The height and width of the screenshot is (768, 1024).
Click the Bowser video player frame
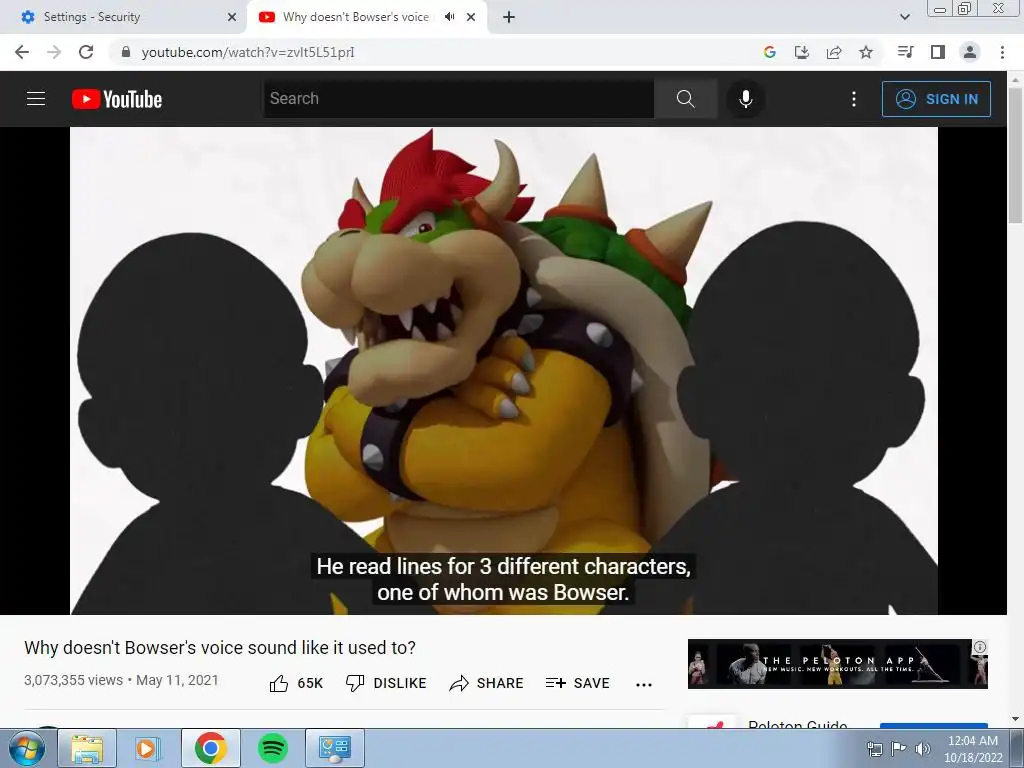click(504, 370)
